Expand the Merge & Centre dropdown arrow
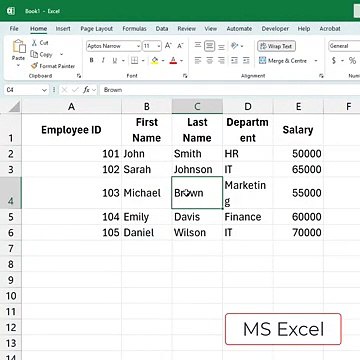 coord(316,61)
